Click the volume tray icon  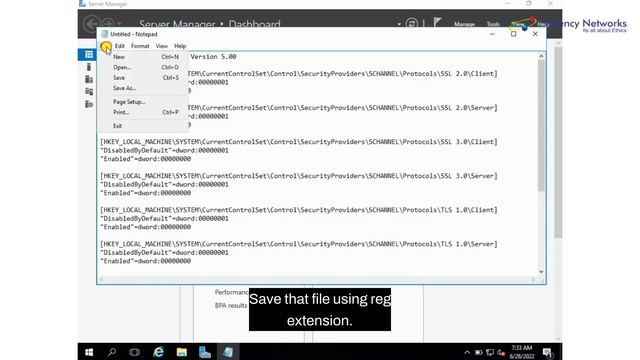(501, 352)
